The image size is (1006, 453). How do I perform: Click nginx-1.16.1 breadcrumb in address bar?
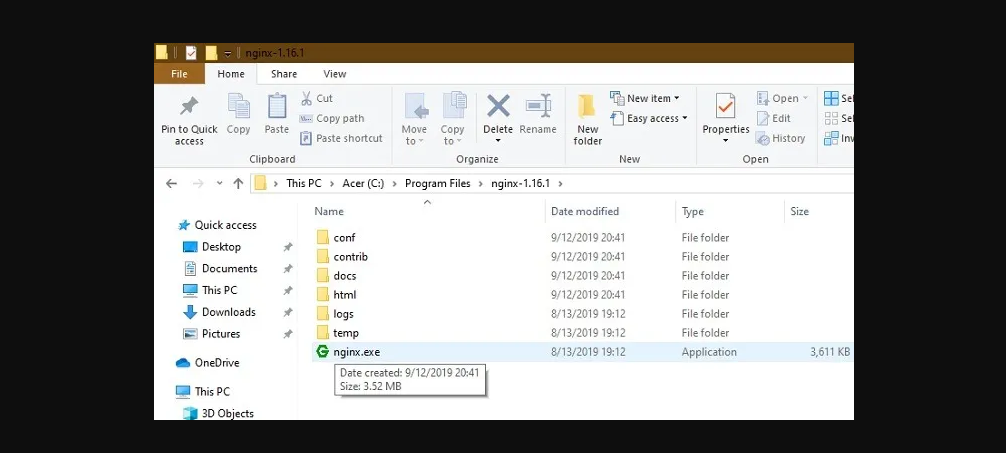click(520, 183)
